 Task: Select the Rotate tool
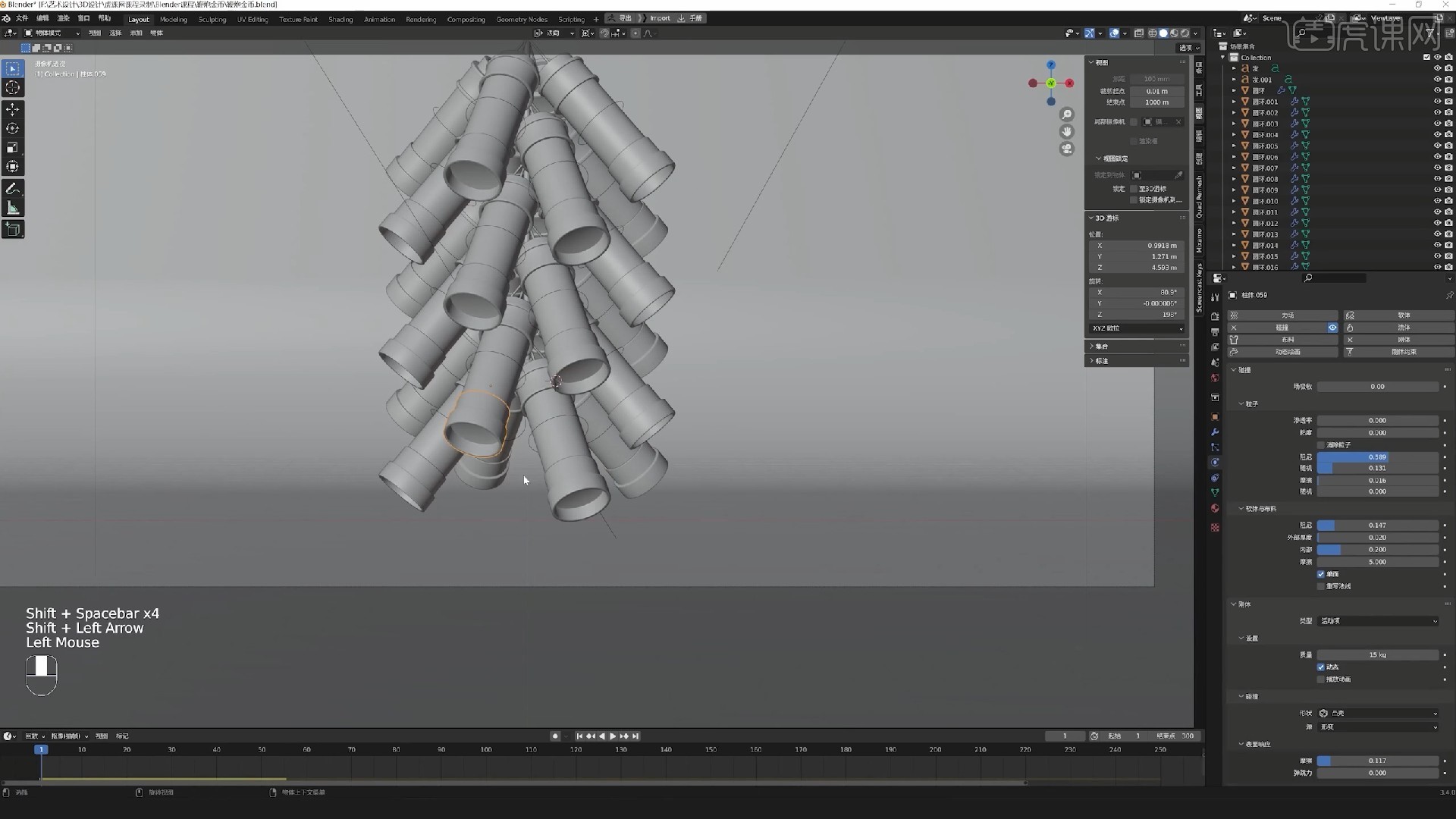(x=13, y=129)
